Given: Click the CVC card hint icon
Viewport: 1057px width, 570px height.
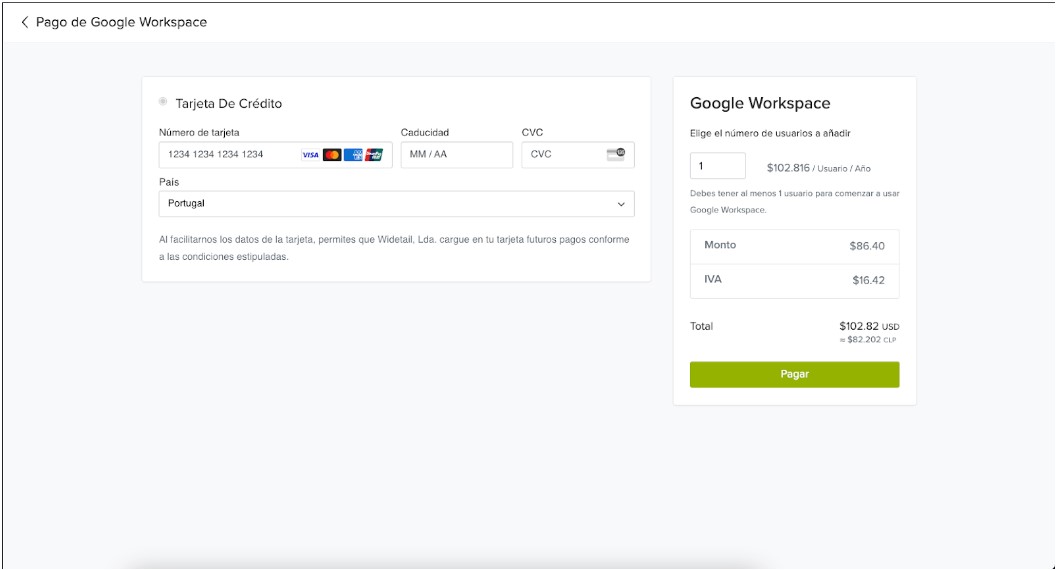Looking at the screenshot, I should tap(615, 154).
